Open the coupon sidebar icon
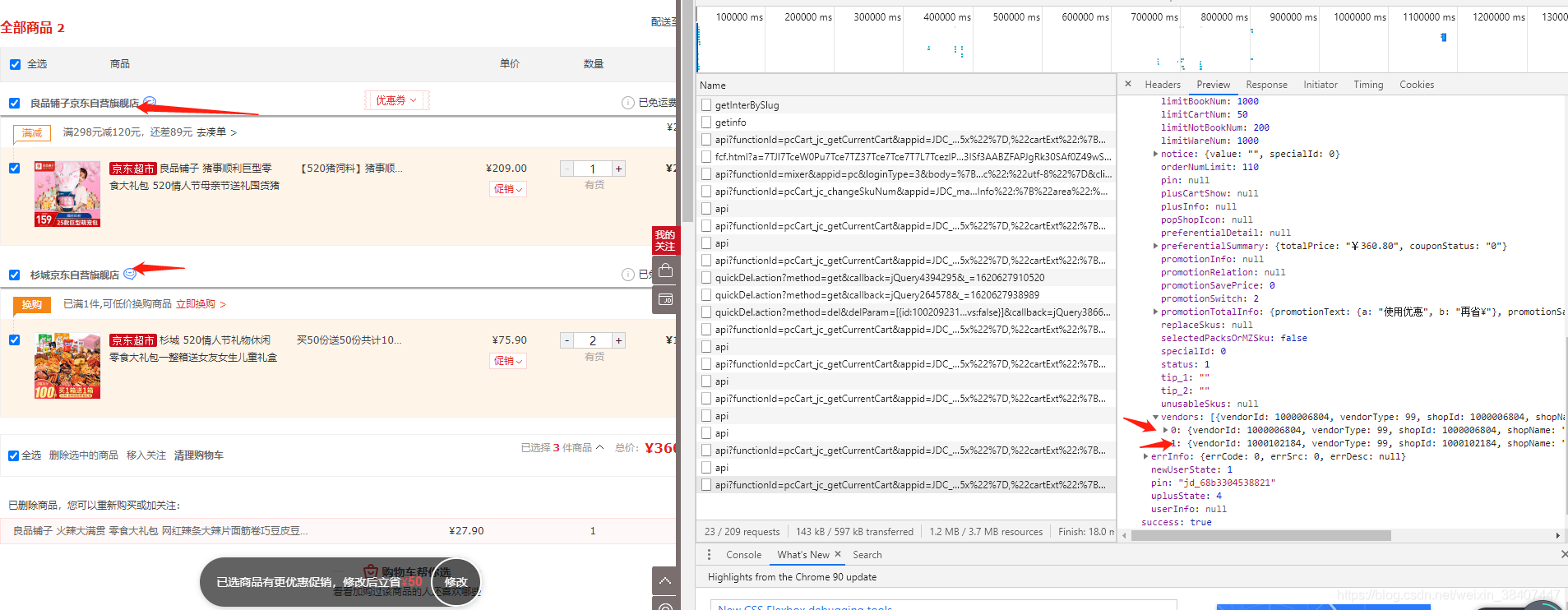This screenshot has height=610, width=1568. 665,299
